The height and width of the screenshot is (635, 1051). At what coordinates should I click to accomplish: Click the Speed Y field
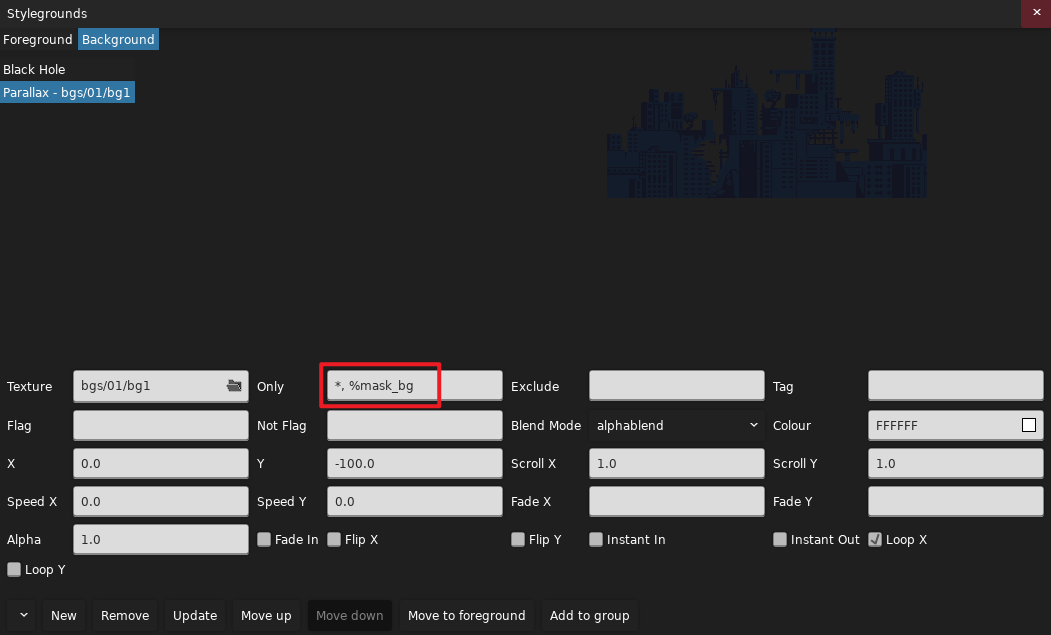coord(414,502)
